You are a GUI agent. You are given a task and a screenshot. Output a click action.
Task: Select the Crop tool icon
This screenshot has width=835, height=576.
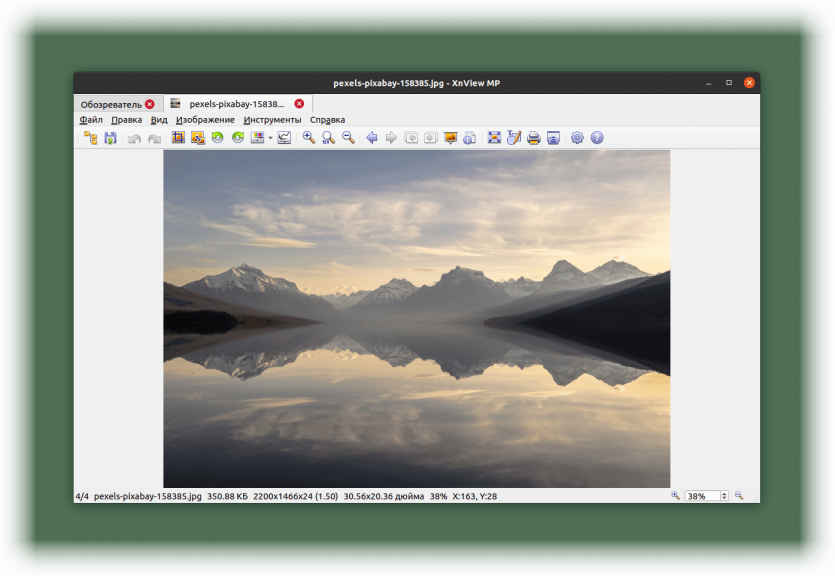pyautogui.click(x=178, y=138)
